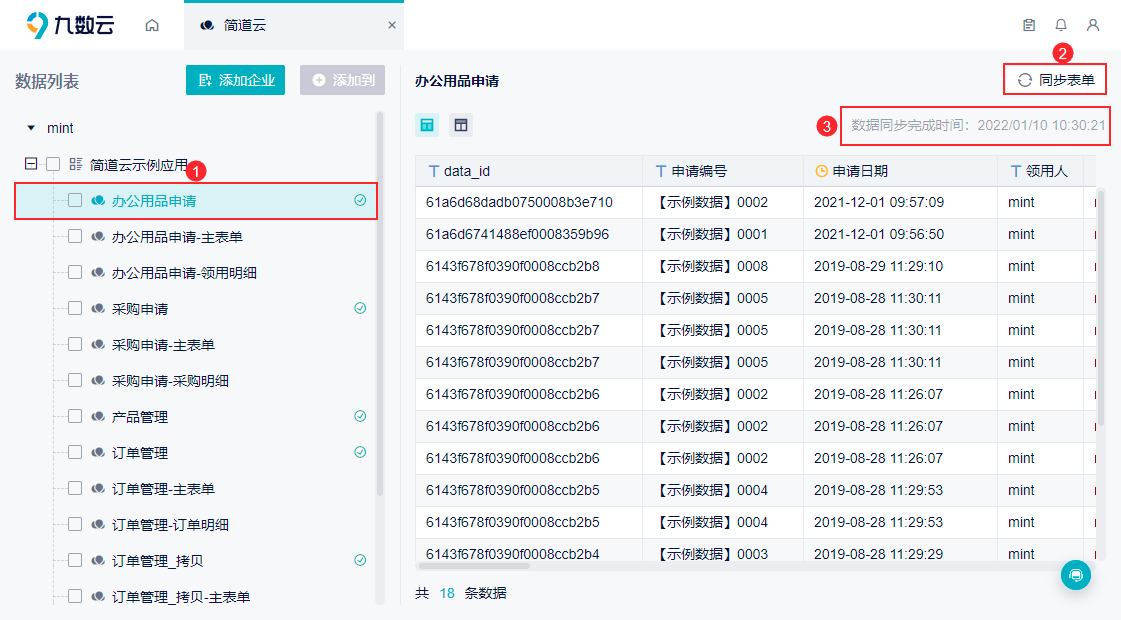Click the 数据同步完成时间 timestamp

pyautogui.click(x=978, y=125)
